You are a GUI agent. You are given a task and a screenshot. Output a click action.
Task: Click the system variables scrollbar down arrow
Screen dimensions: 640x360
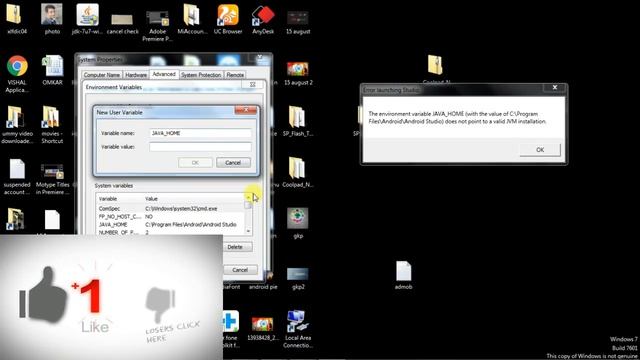pyautogui.click(x=248, y=231)
